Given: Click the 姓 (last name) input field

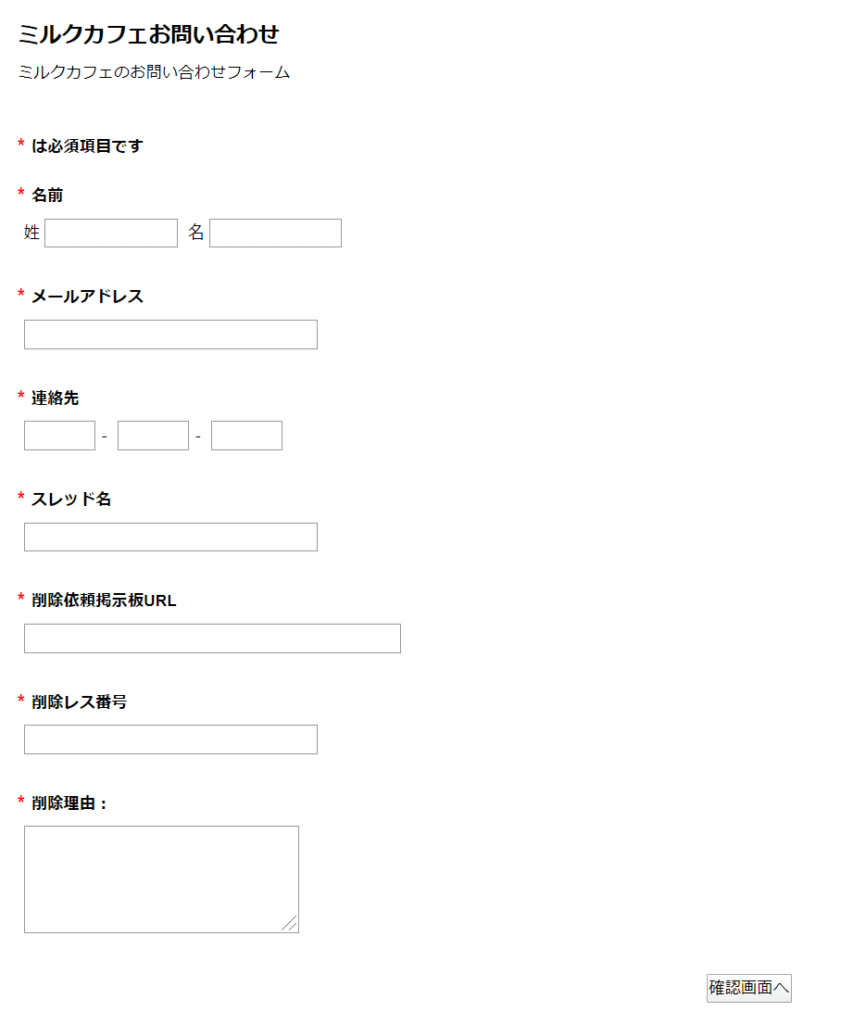Looking at the screenshot, I should [x=111, y=233].
